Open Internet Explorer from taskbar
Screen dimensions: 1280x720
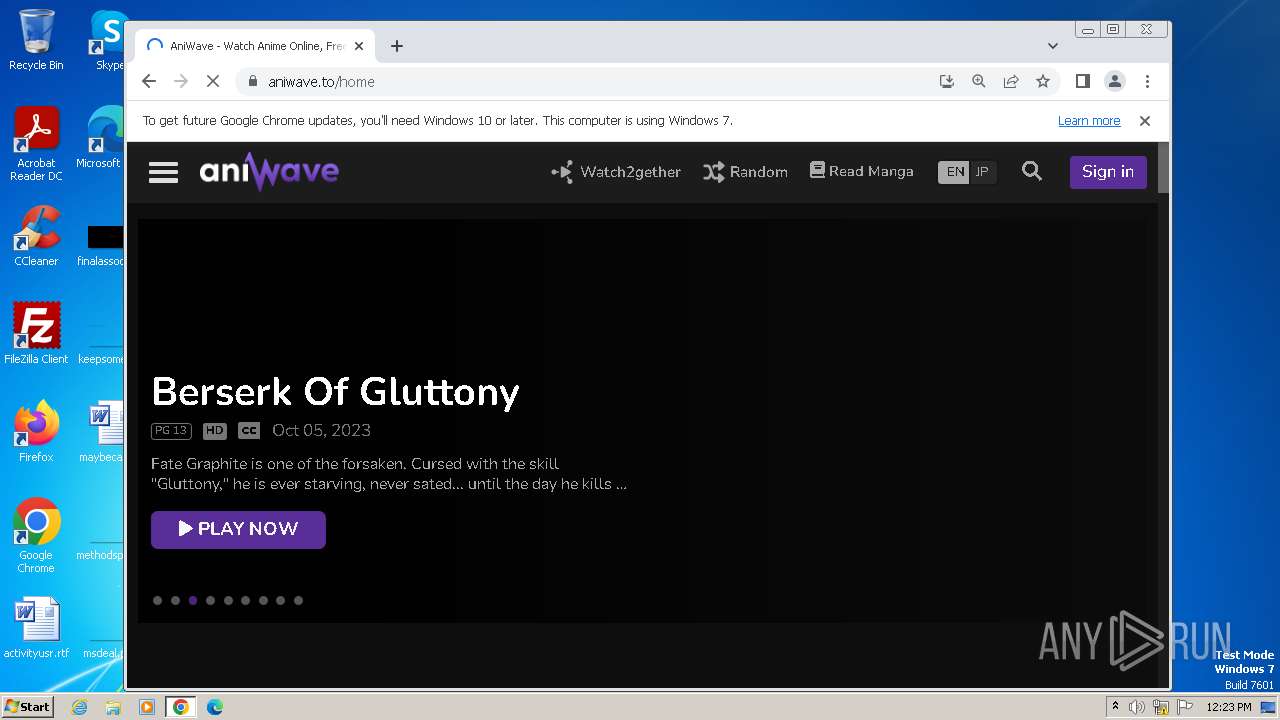[79, 707]
